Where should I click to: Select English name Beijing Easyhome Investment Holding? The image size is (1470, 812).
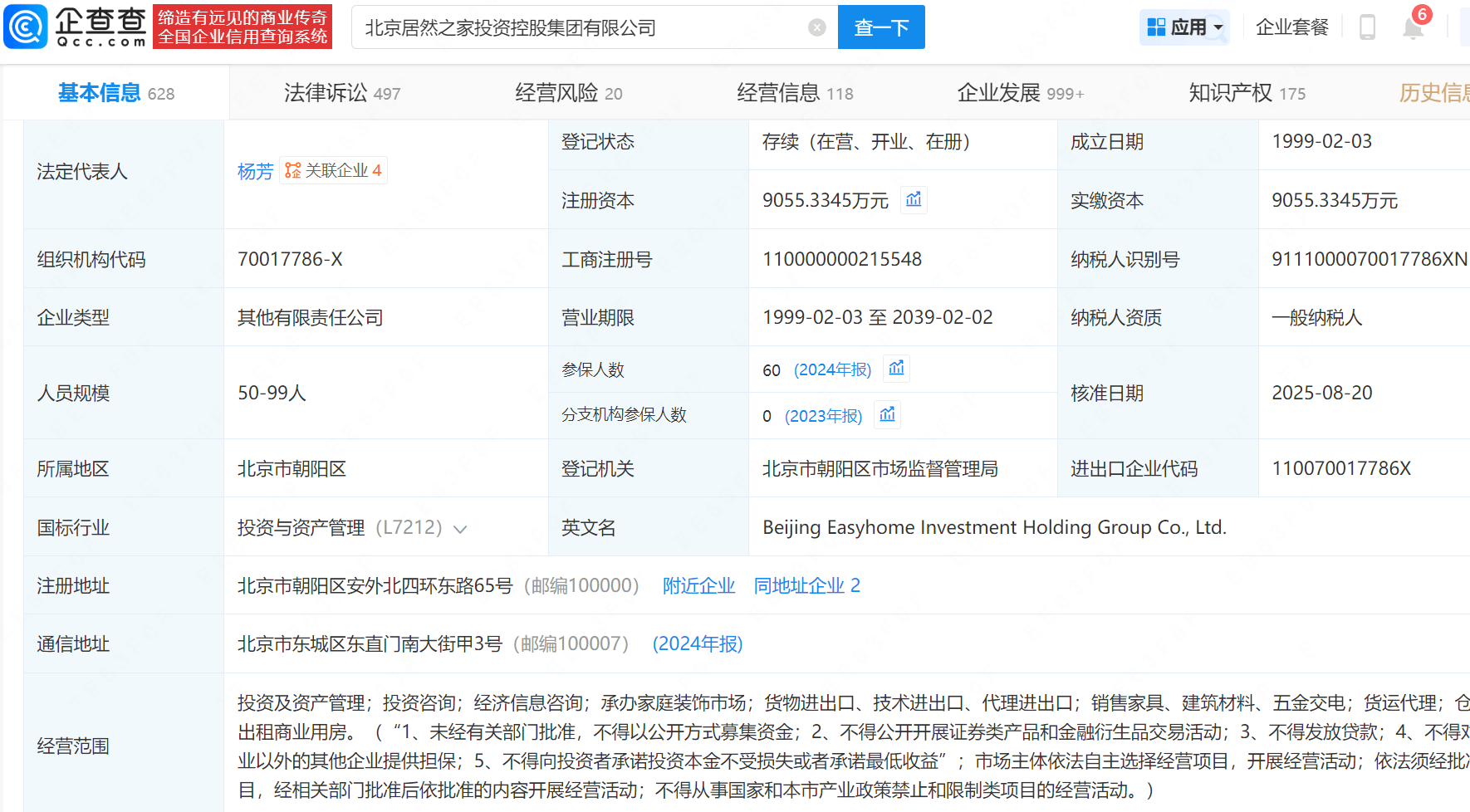994,527
